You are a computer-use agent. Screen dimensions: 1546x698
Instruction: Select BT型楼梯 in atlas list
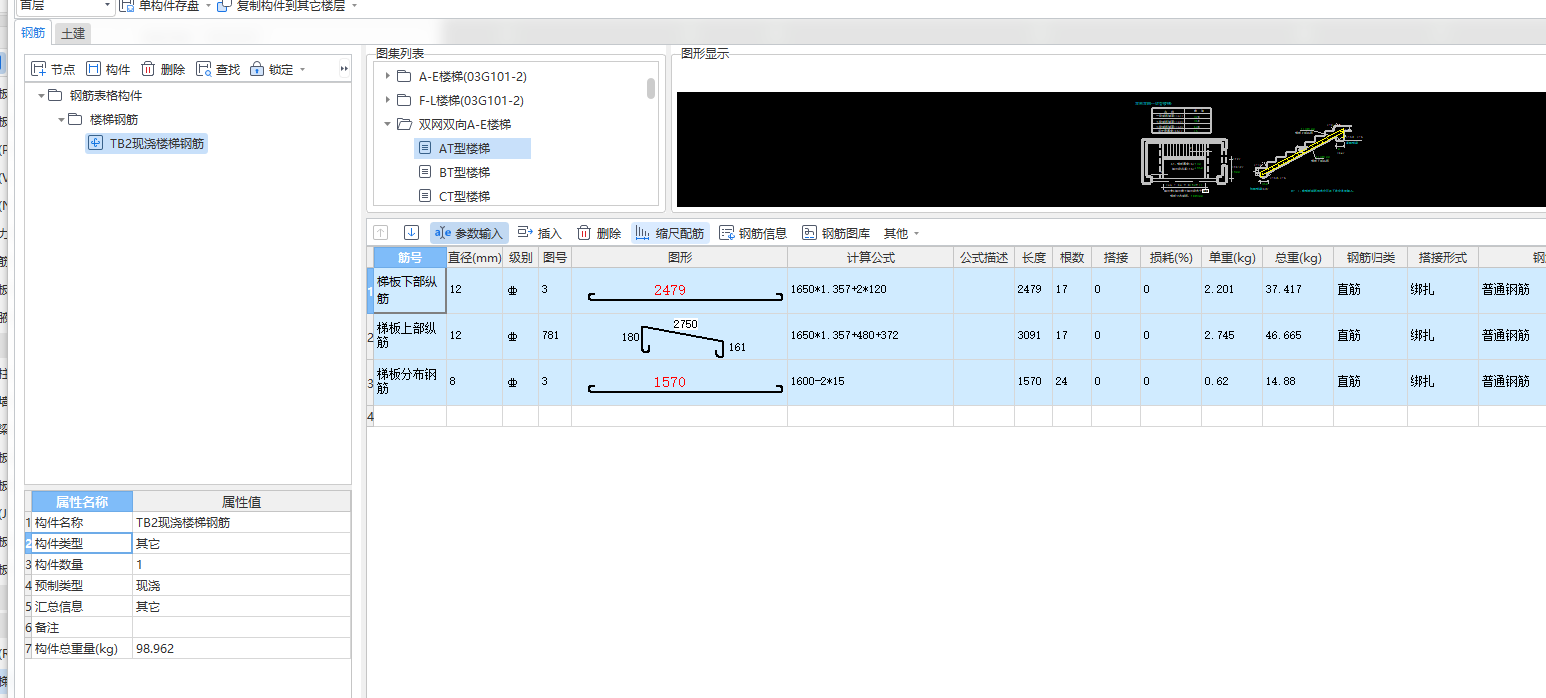464,172
